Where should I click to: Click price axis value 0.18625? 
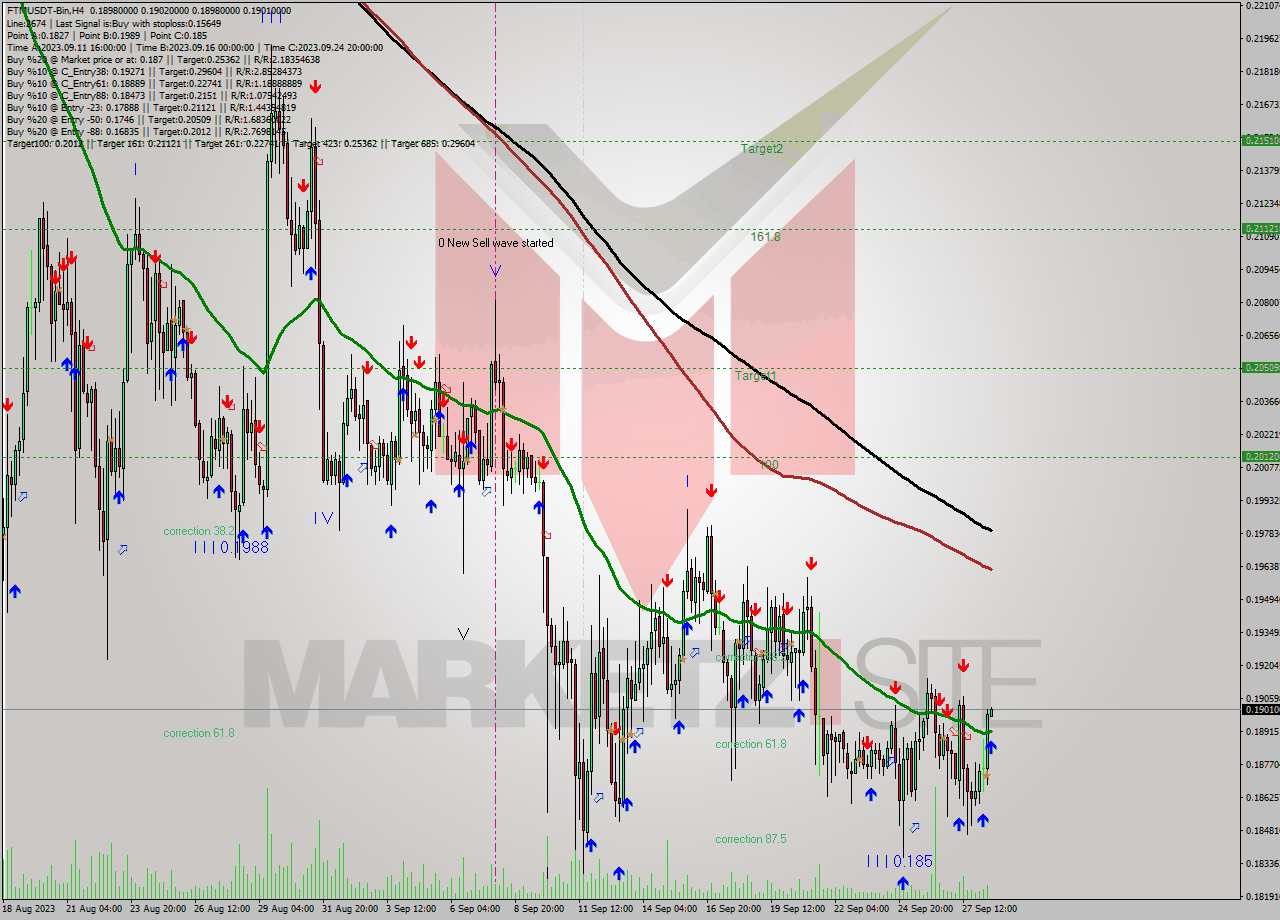coord(1262,797)
